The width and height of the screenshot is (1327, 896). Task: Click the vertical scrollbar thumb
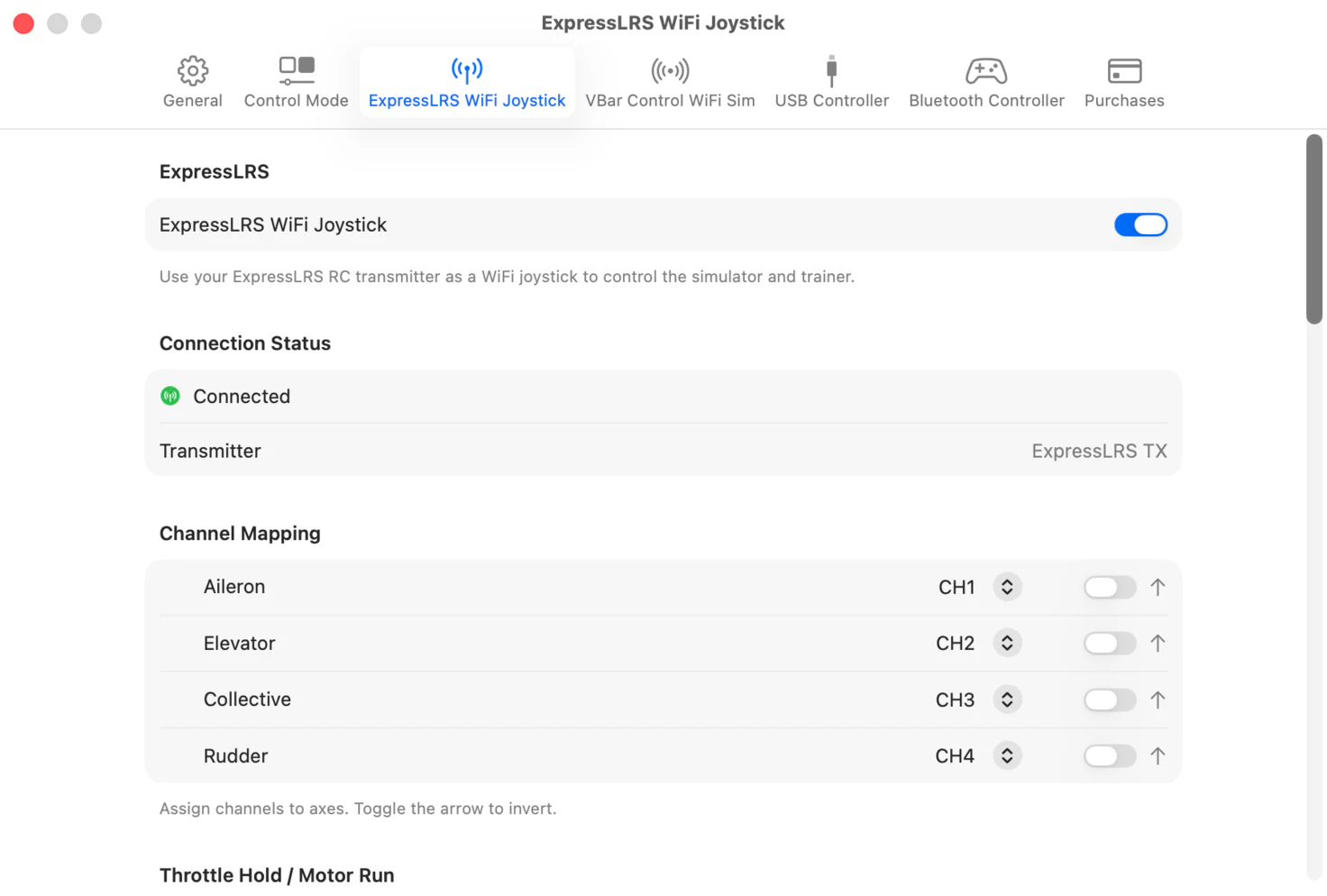coord(1314,229)
